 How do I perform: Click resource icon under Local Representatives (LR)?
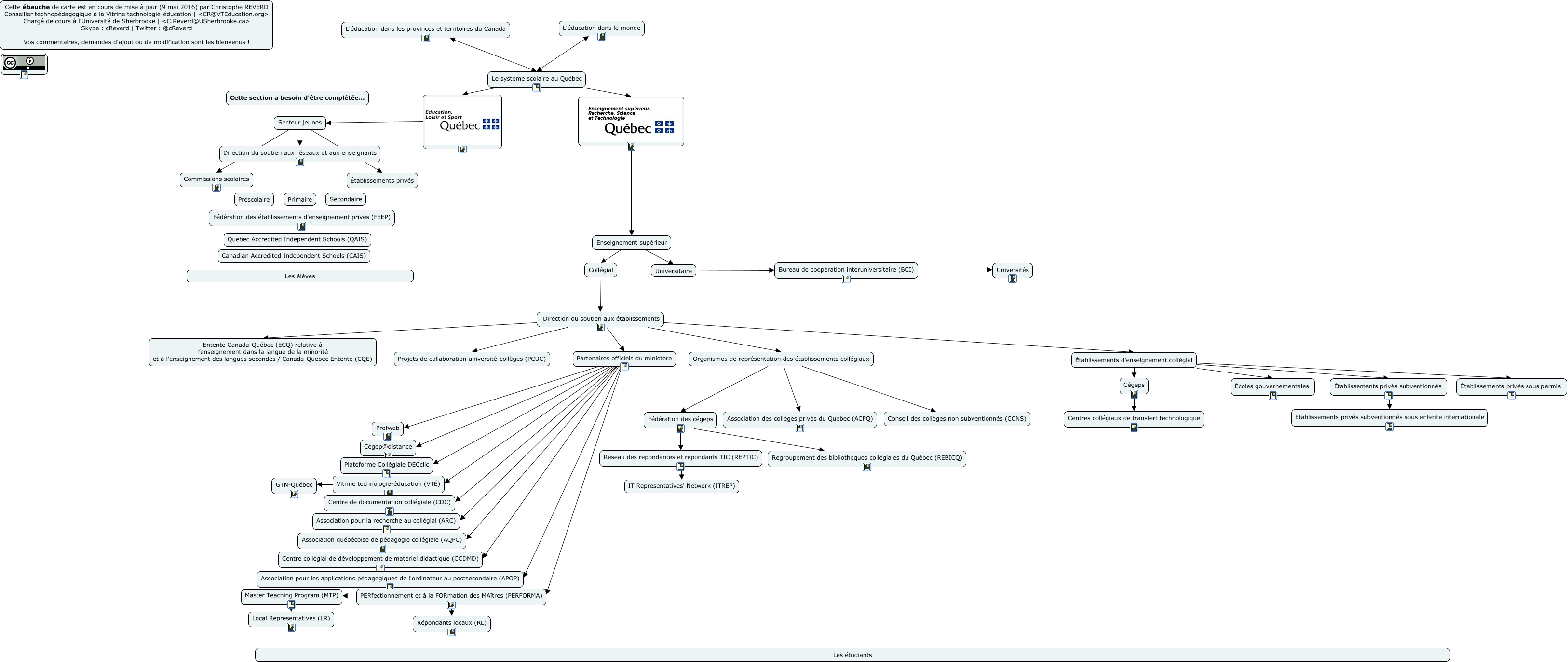click(291, 627)
